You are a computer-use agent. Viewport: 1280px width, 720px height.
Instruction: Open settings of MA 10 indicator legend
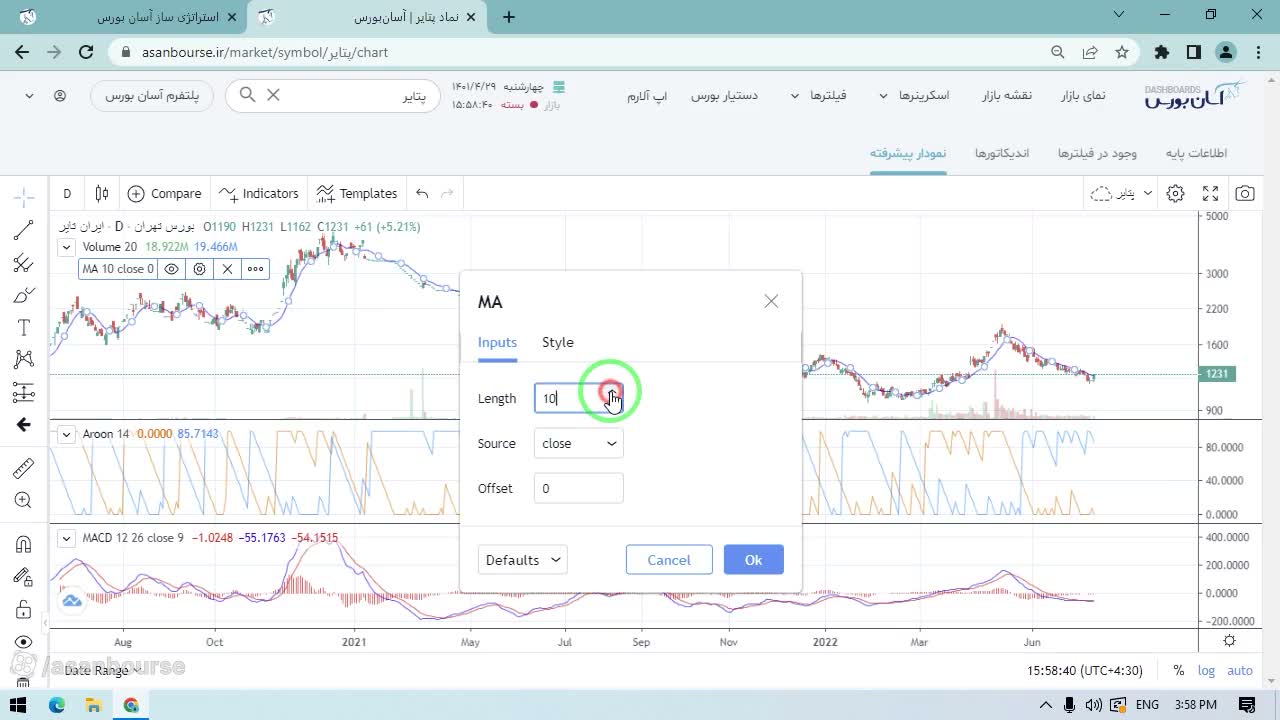[x=200, y=269]
